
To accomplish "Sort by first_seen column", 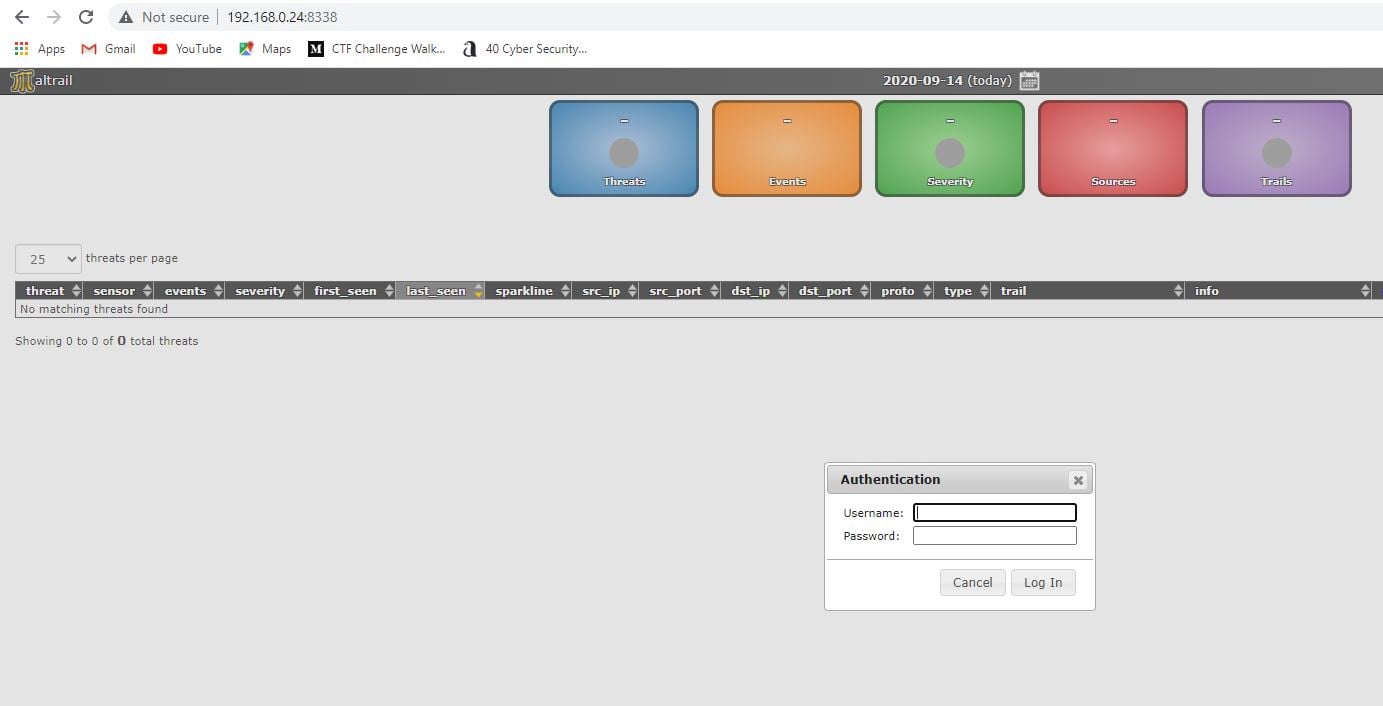I will tap(350, 291).
